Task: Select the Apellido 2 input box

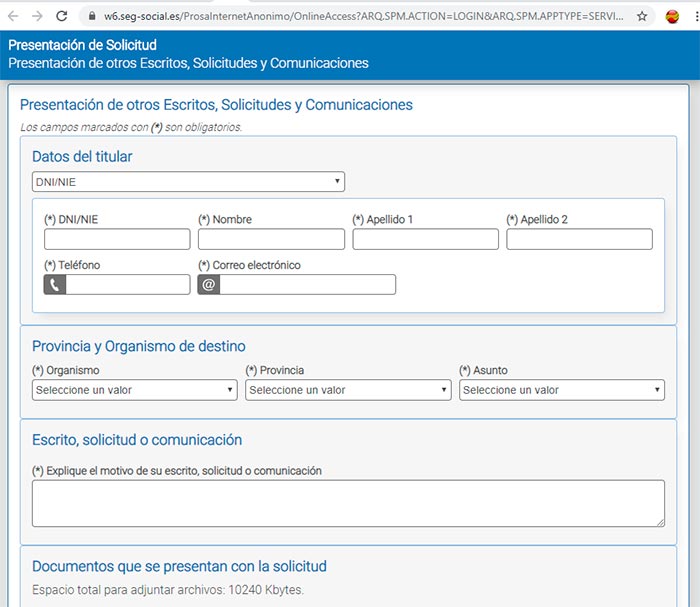Action: coord(579,239)
